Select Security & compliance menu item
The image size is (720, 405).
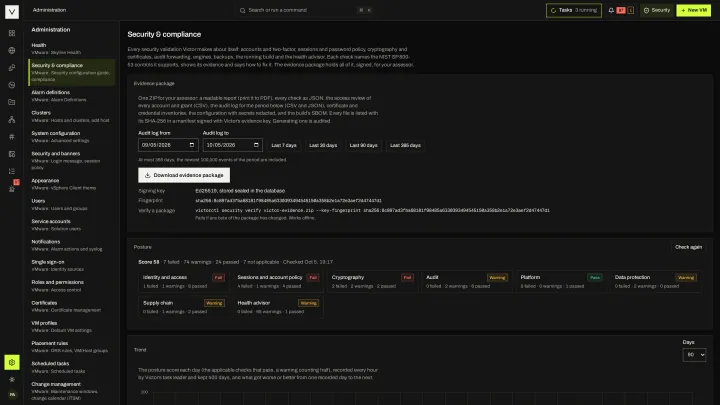[x=71, y=72]
